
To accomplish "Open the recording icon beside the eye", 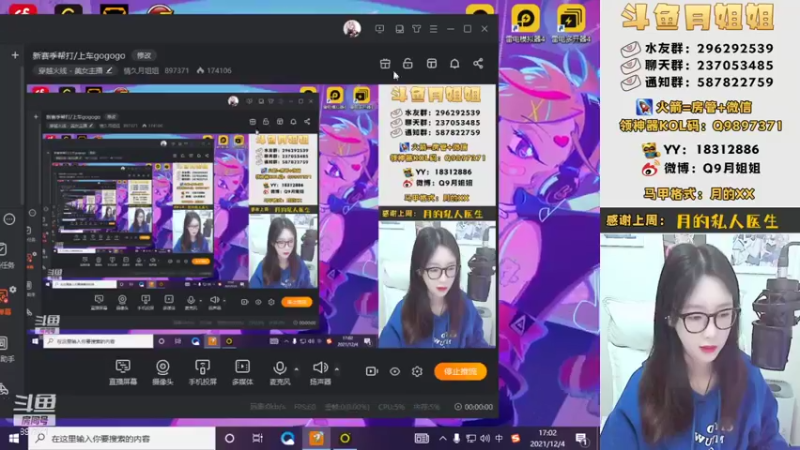I will 372,371.
